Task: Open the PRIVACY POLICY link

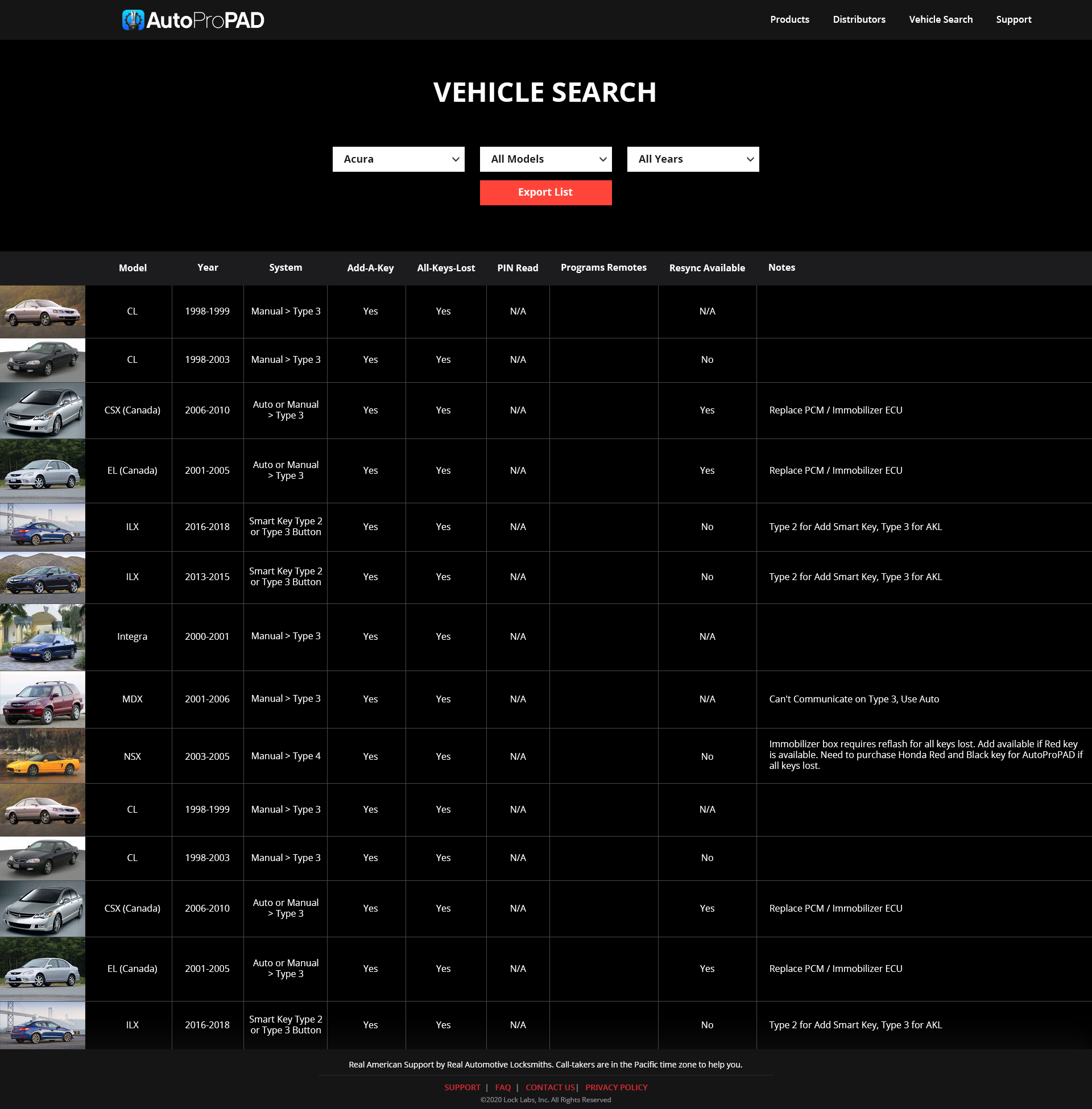Action: pyautogui.click(x=616, y=1087)
